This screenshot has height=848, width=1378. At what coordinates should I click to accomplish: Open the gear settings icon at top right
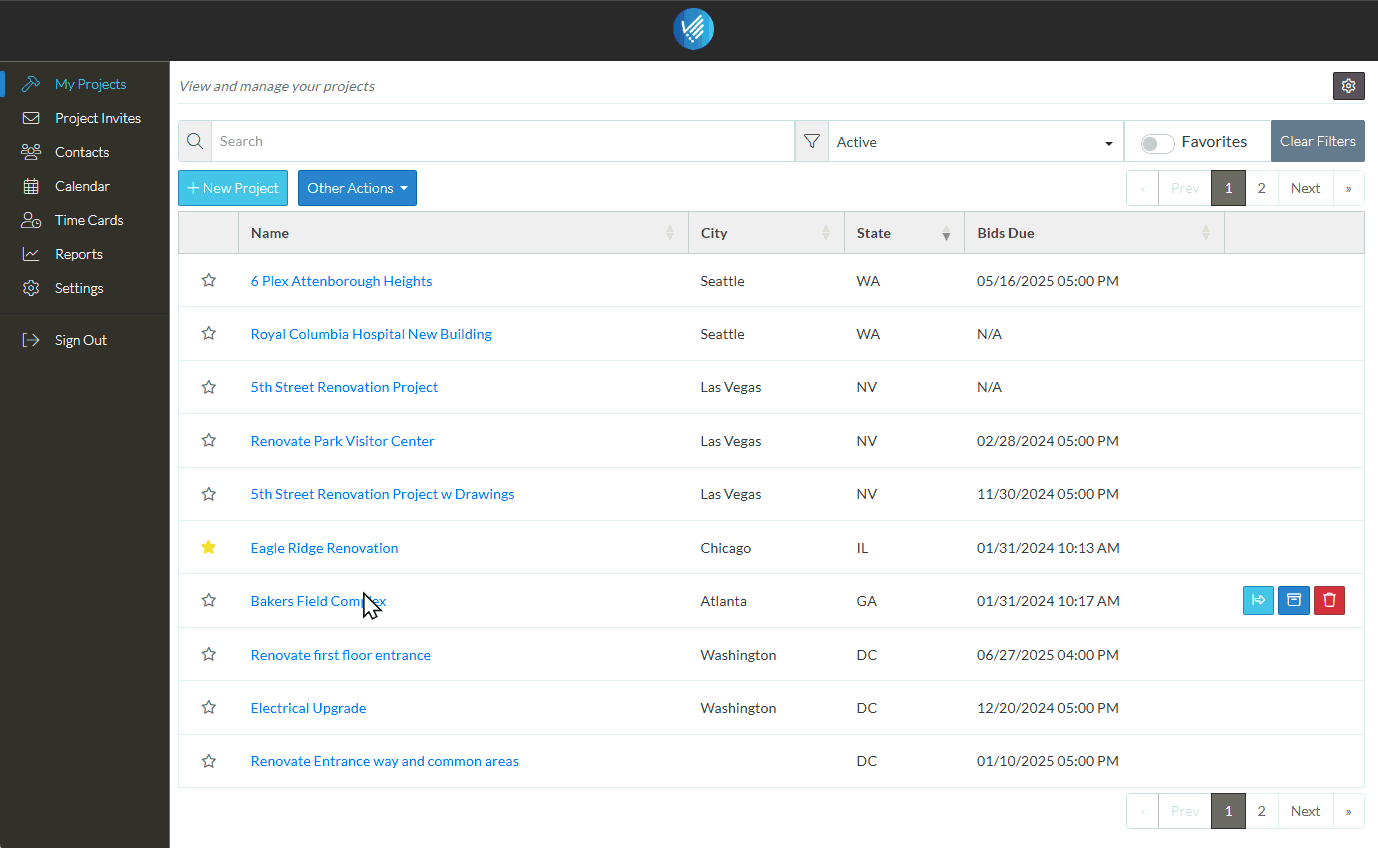1348,86
